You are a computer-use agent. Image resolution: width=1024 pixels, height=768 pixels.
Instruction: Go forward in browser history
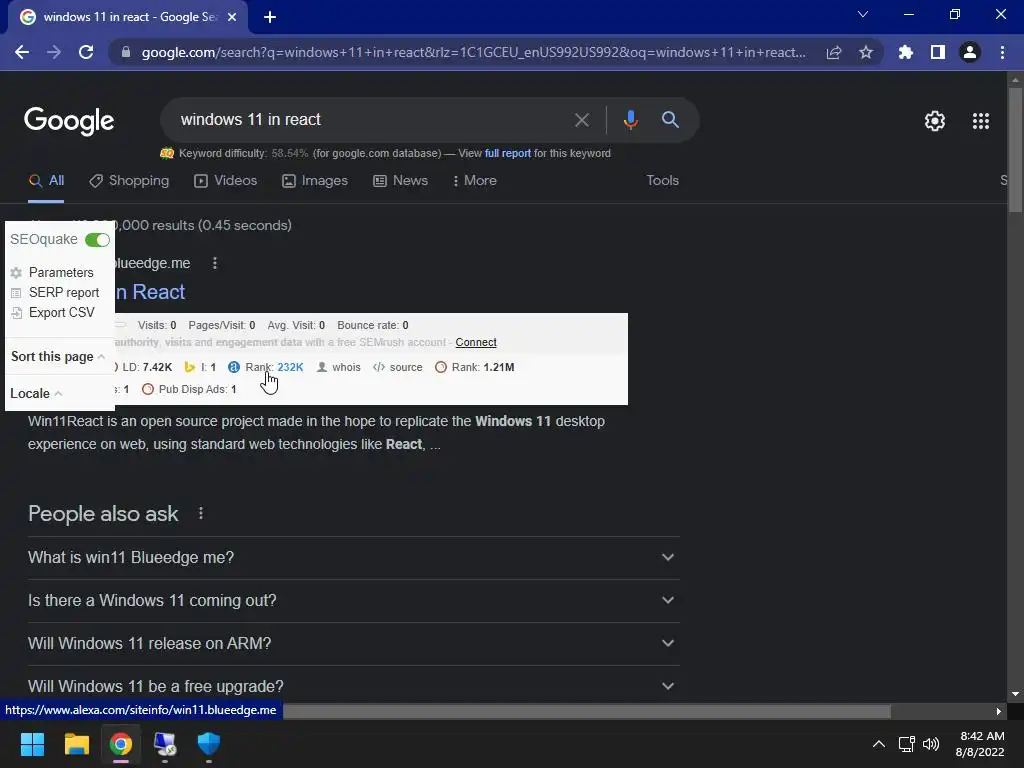point(54,52)
